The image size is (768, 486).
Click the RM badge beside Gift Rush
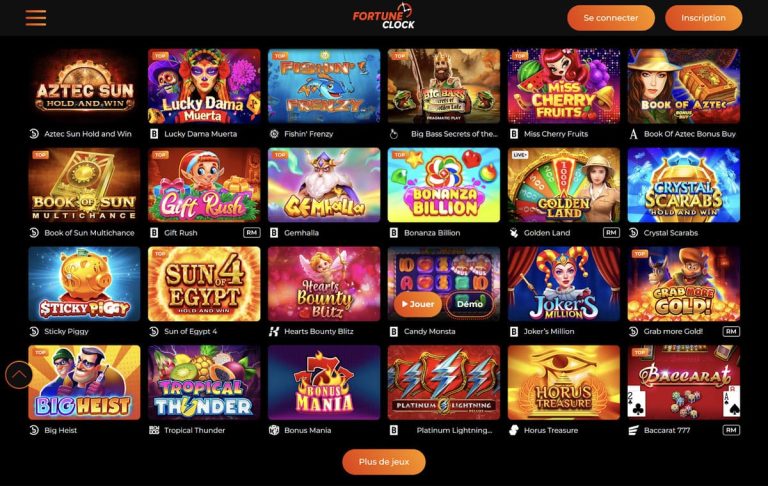[252, 233]
